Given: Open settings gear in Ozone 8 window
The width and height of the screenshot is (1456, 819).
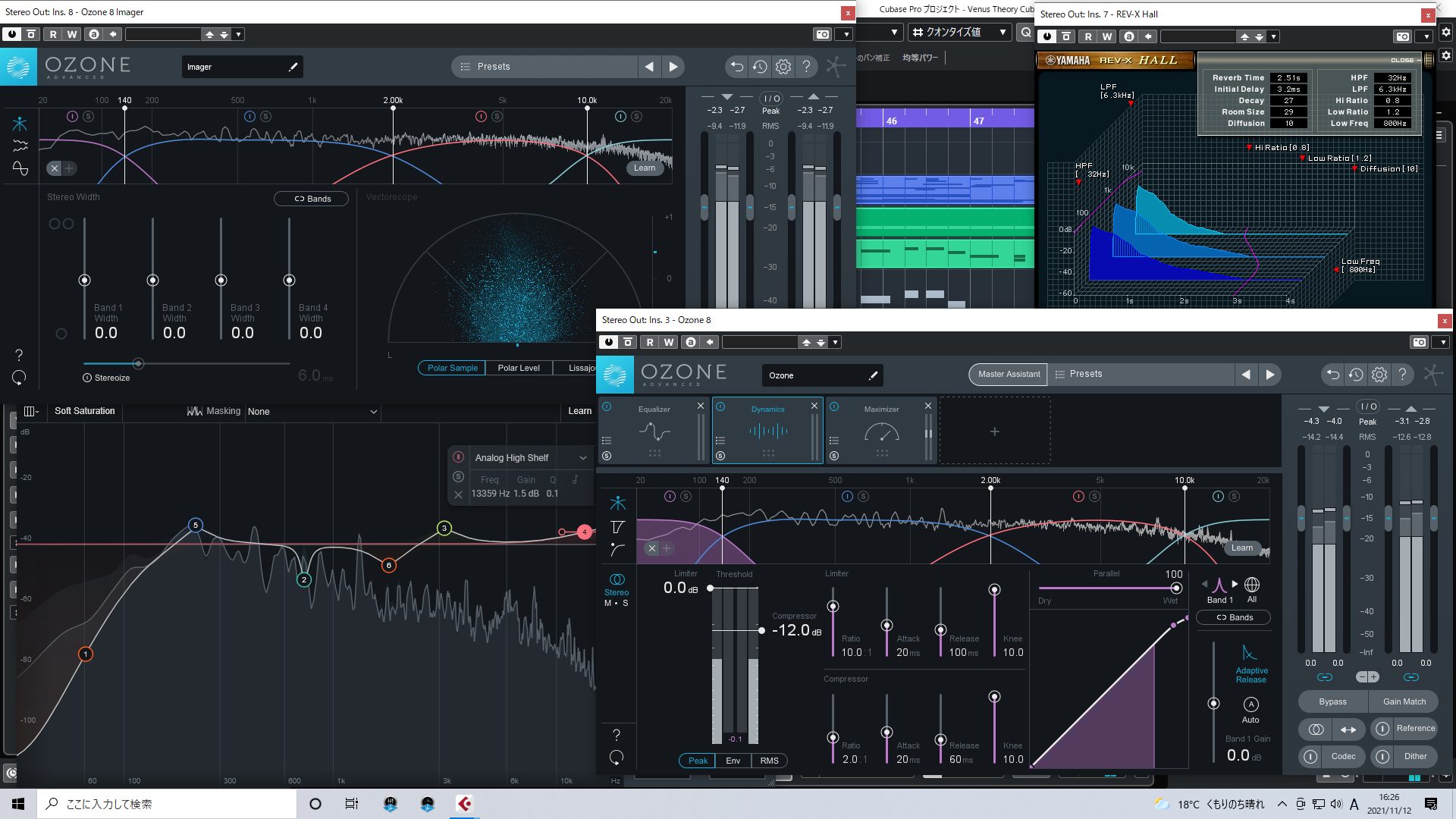Looking at the screenshot, I should click(1379, 374).
